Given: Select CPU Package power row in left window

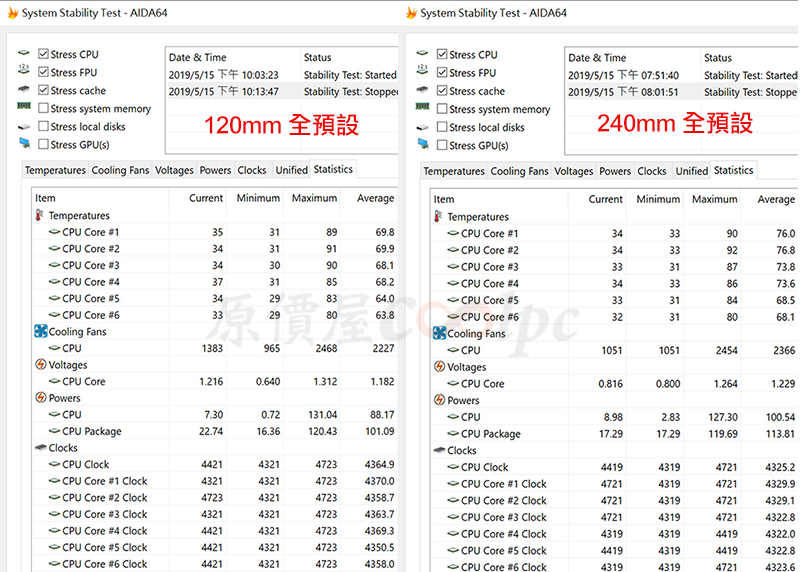Looking at the screenshot, I should pos(215,431).
